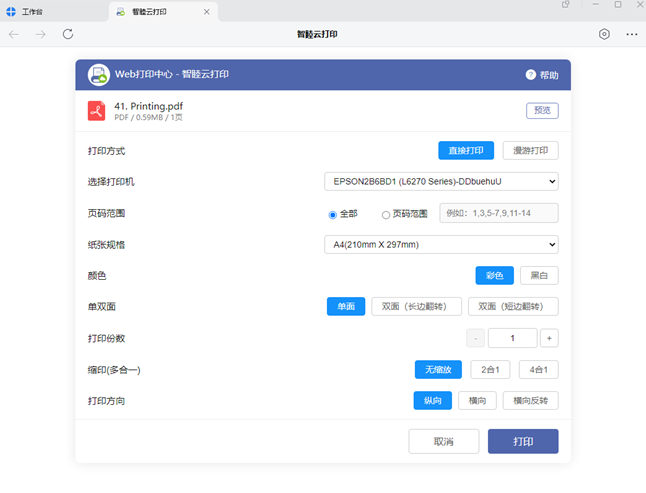Select the 页码范围 radio button
The width and height of the screenshot is (646, 493).
pos(386,215)
